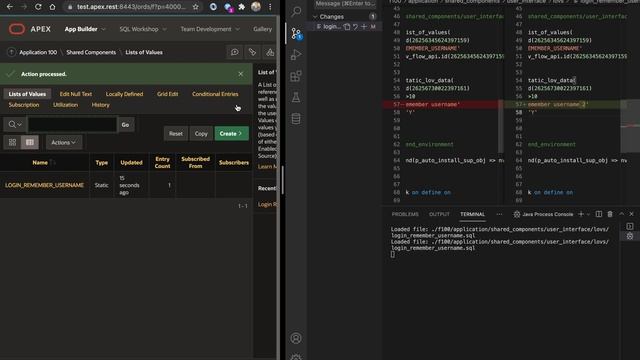Open LOGIN_REMEMBER_USERNAME list of values
640x360 pixels.
[x=44, y=185]
